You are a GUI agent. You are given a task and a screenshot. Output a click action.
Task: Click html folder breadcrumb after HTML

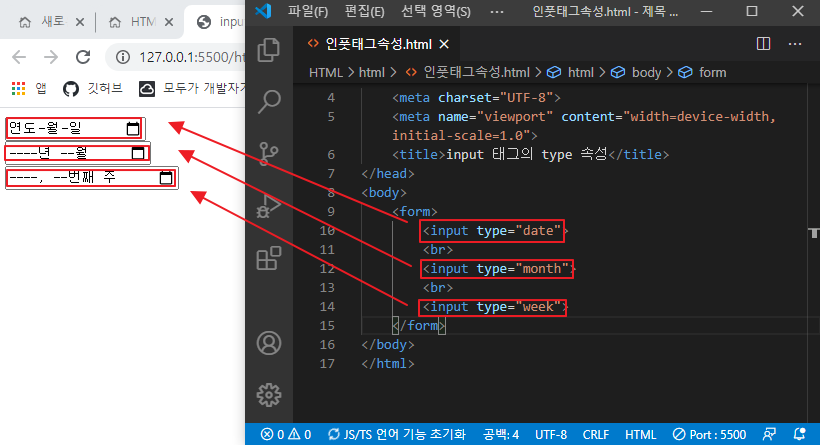point(372,73)
